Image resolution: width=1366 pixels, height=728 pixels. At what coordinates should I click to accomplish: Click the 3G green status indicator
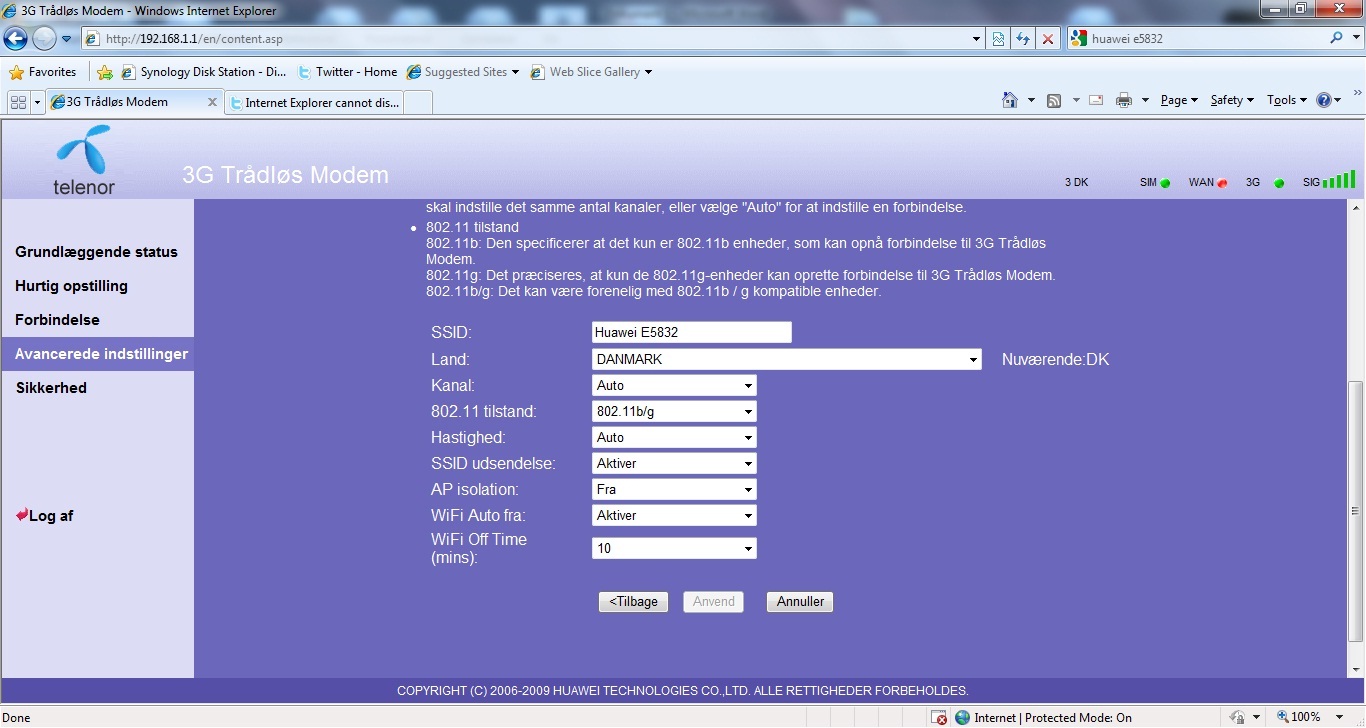pyautogui.click(x=1279, y=183)
